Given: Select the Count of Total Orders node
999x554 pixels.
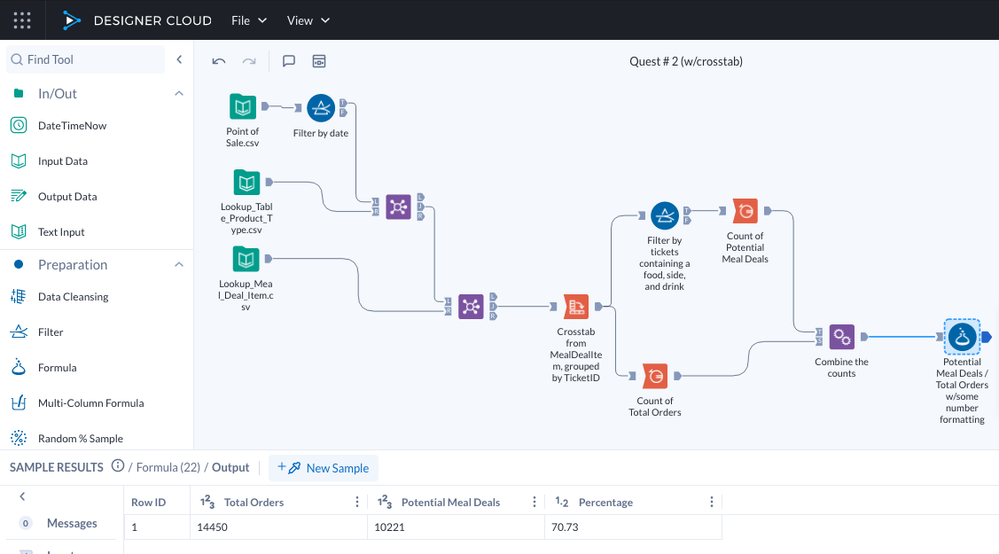Looking at the screenshot, I should click(655, 376).
